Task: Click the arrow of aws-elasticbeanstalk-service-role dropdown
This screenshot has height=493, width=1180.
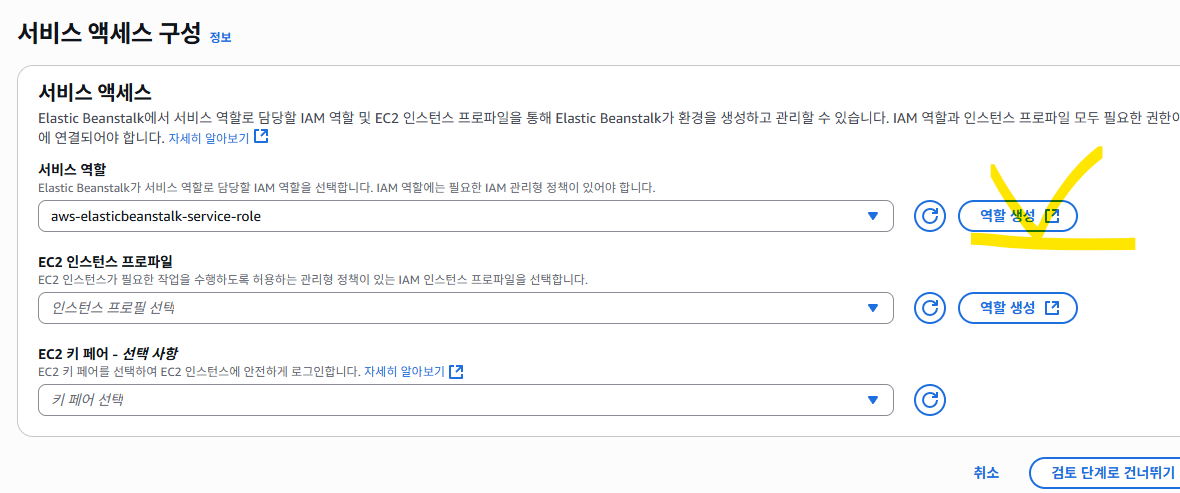Action: click(x=873, y=216)
